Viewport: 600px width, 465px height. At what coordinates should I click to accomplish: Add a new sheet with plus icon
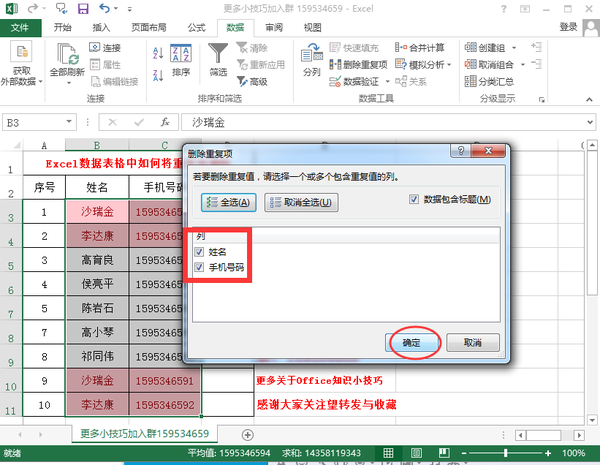[248, 435]
